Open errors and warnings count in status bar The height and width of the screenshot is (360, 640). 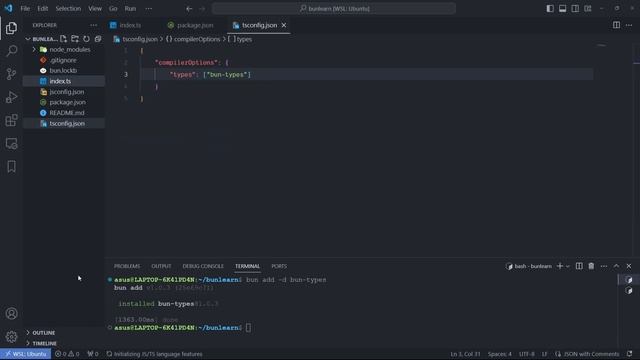67,354
